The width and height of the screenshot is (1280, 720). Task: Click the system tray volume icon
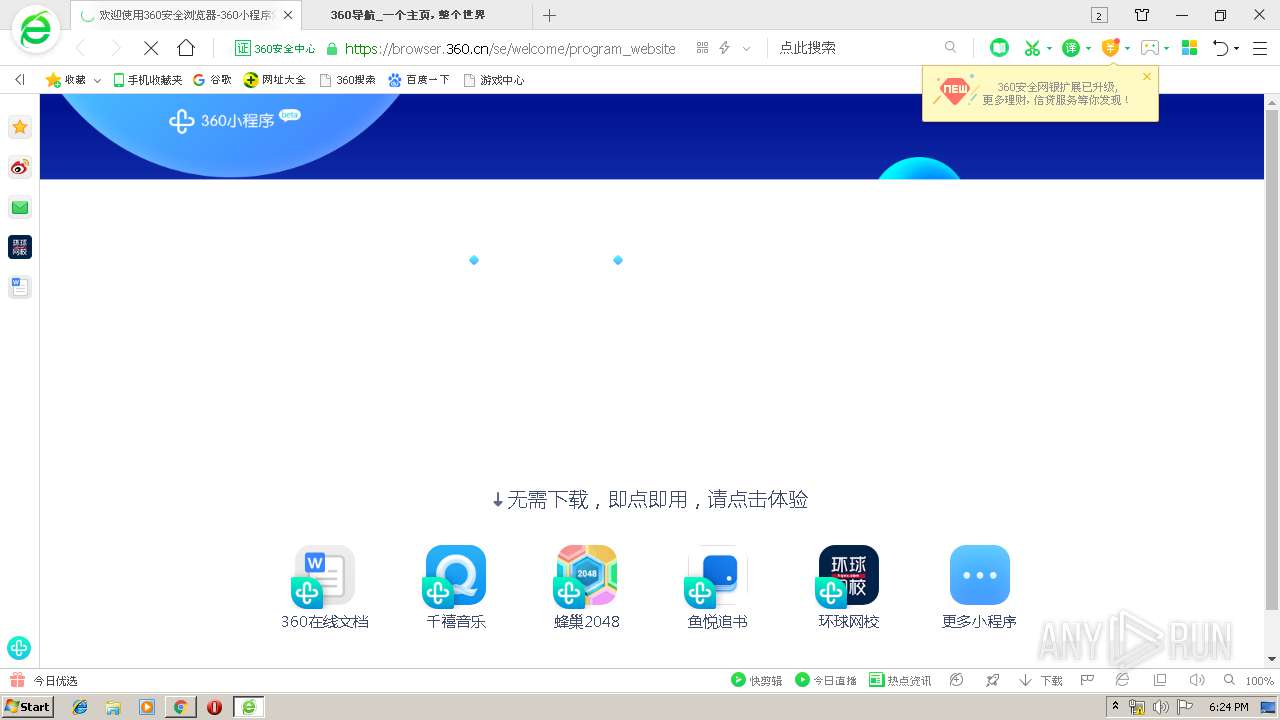pos(1160,707)
